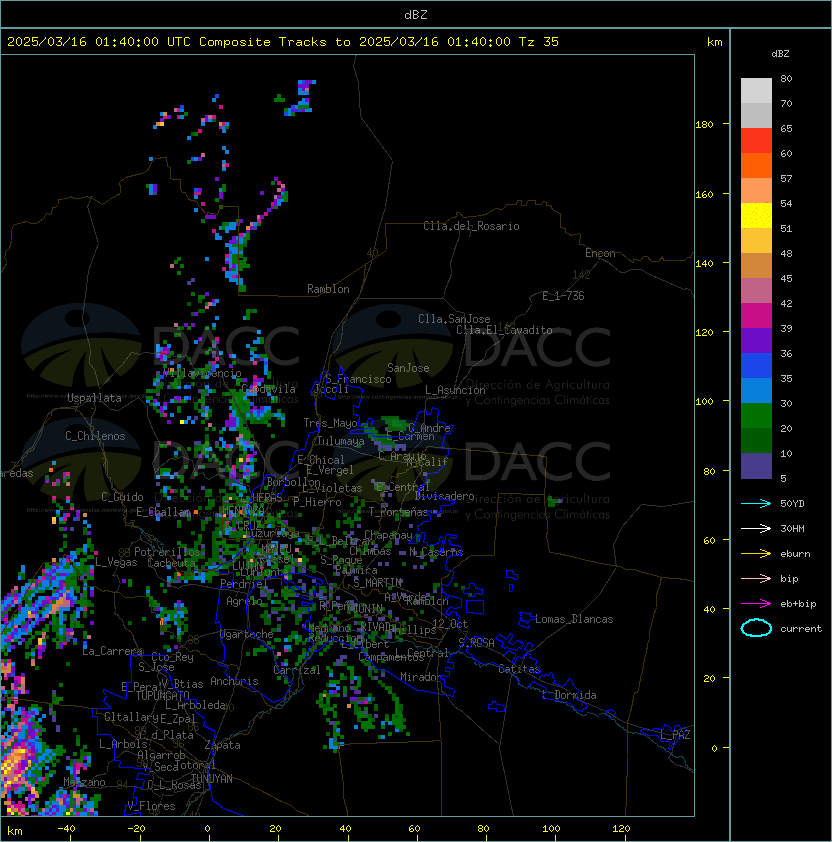Click the 'Carrizal' map label

coord(296,670)
